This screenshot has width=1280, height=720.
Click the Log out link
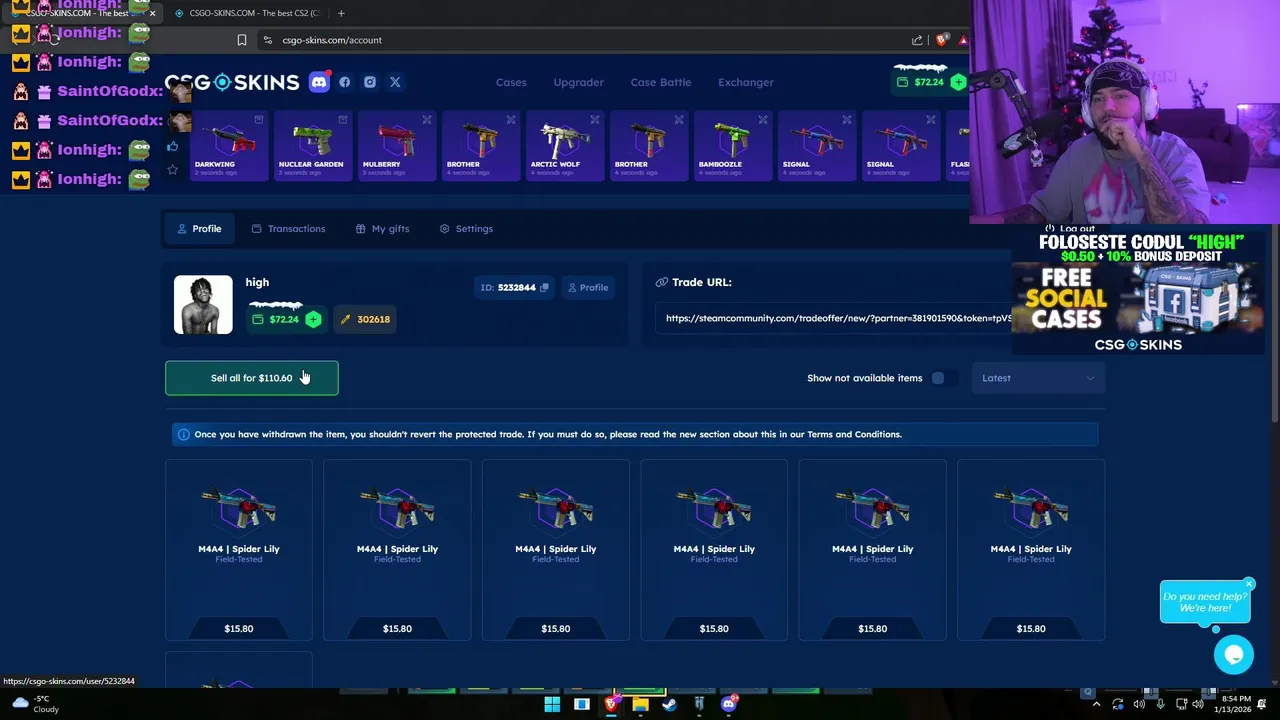[1069, 229]
